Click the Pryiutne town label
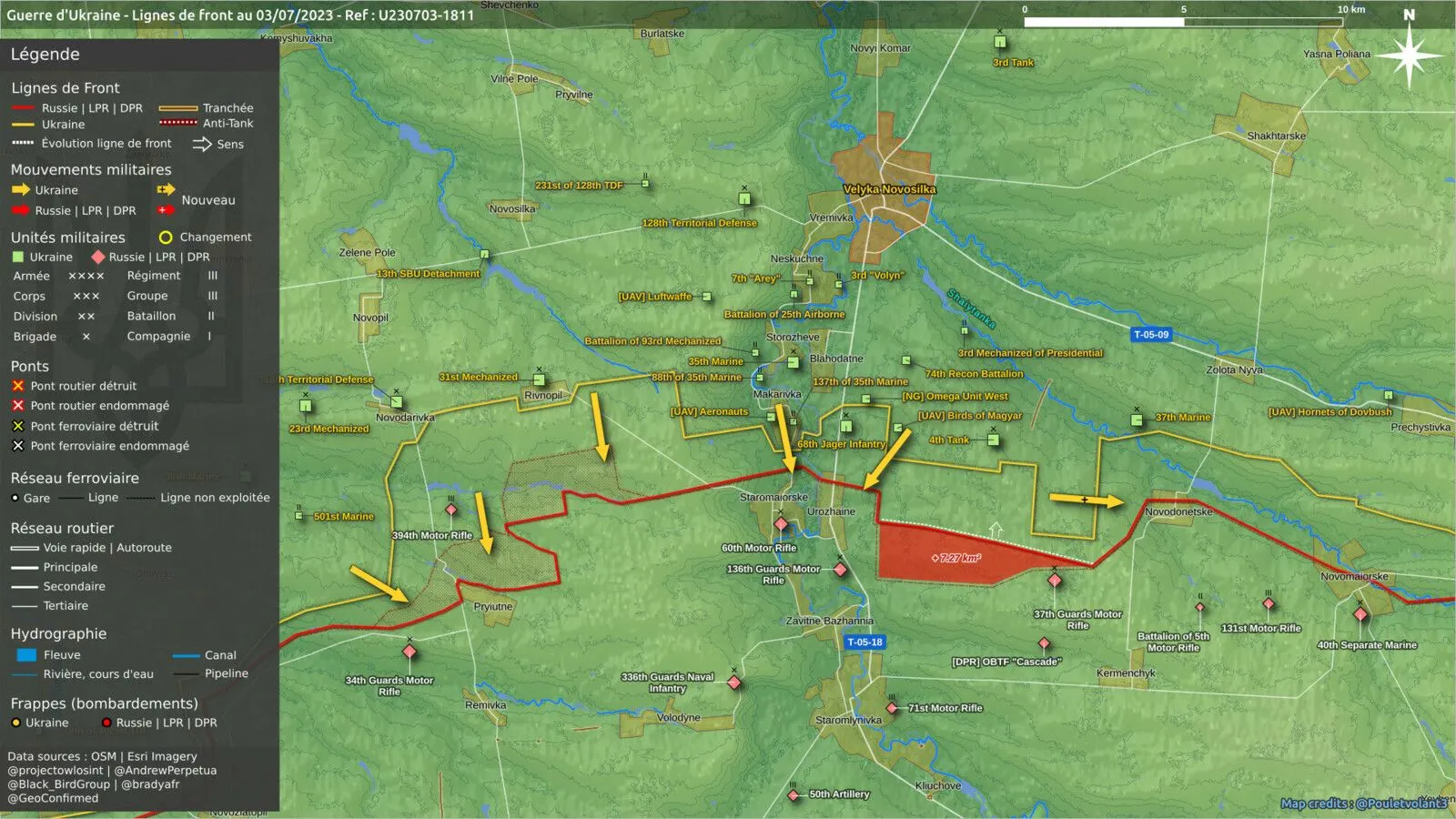 click(x=493, y=607)
